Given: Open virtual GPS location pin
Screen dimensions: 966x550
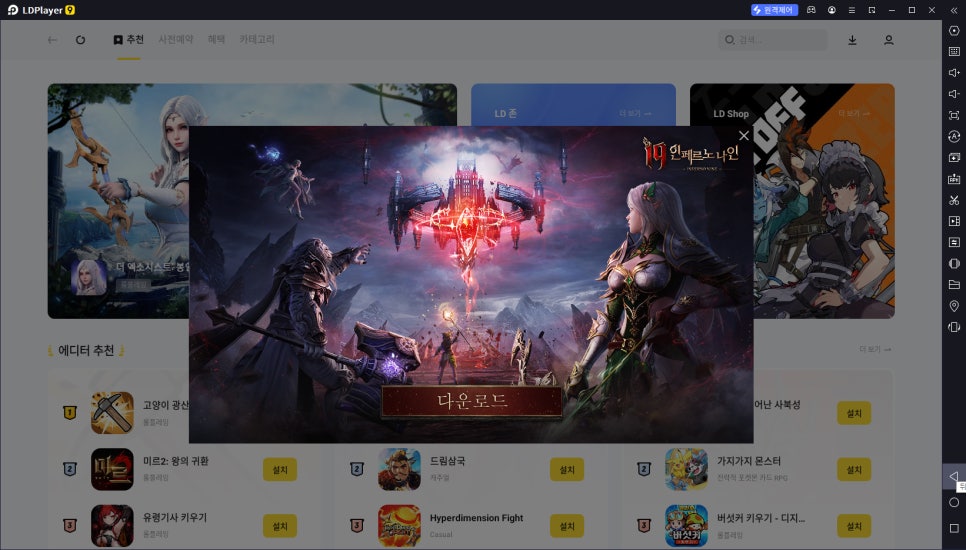Looking at the screenshot, I should pyautogui.click(x=954, y=306).
